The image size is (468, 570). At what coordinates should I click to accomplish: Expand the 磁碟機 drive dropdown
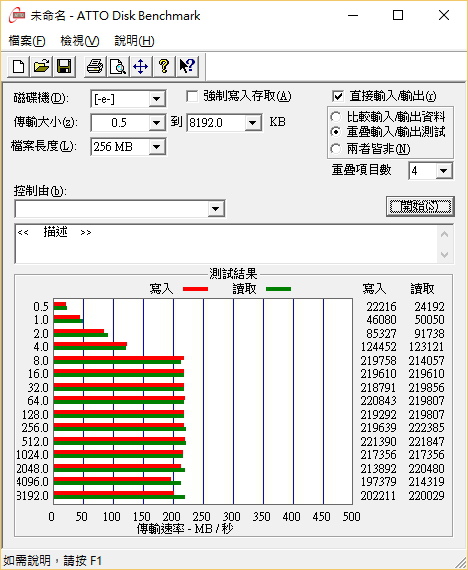click(157, 99)
